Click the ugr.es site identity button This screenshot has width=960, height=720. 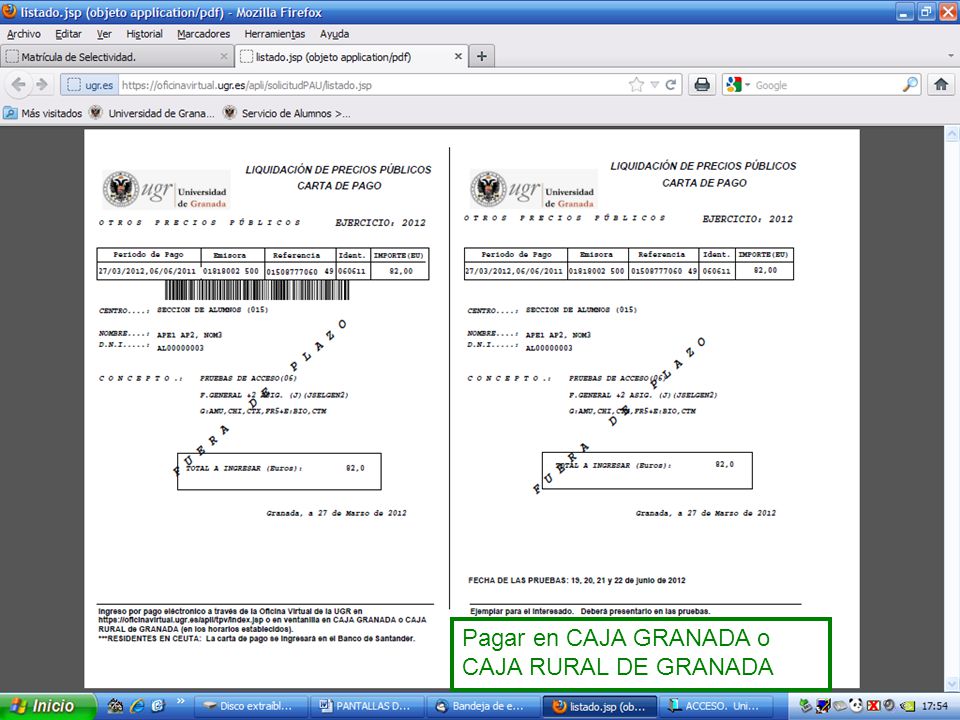click(x=89, y=84)
